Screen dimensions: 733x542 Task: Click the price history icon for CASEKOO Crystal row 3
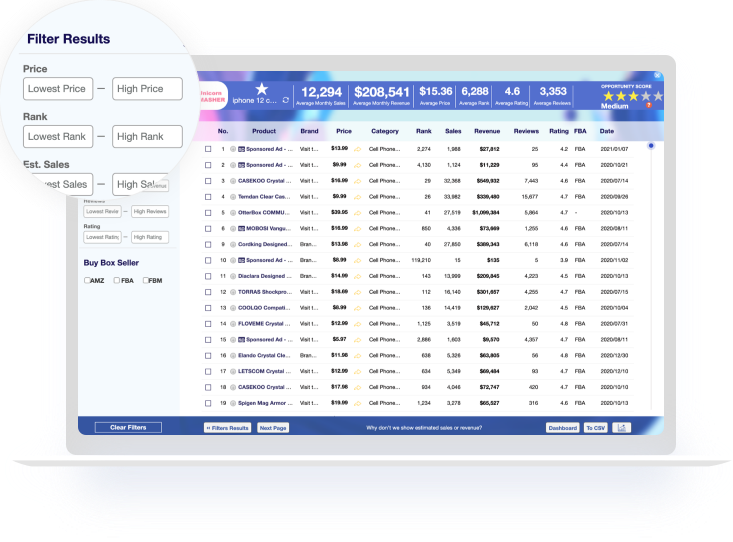coord(357,181)
